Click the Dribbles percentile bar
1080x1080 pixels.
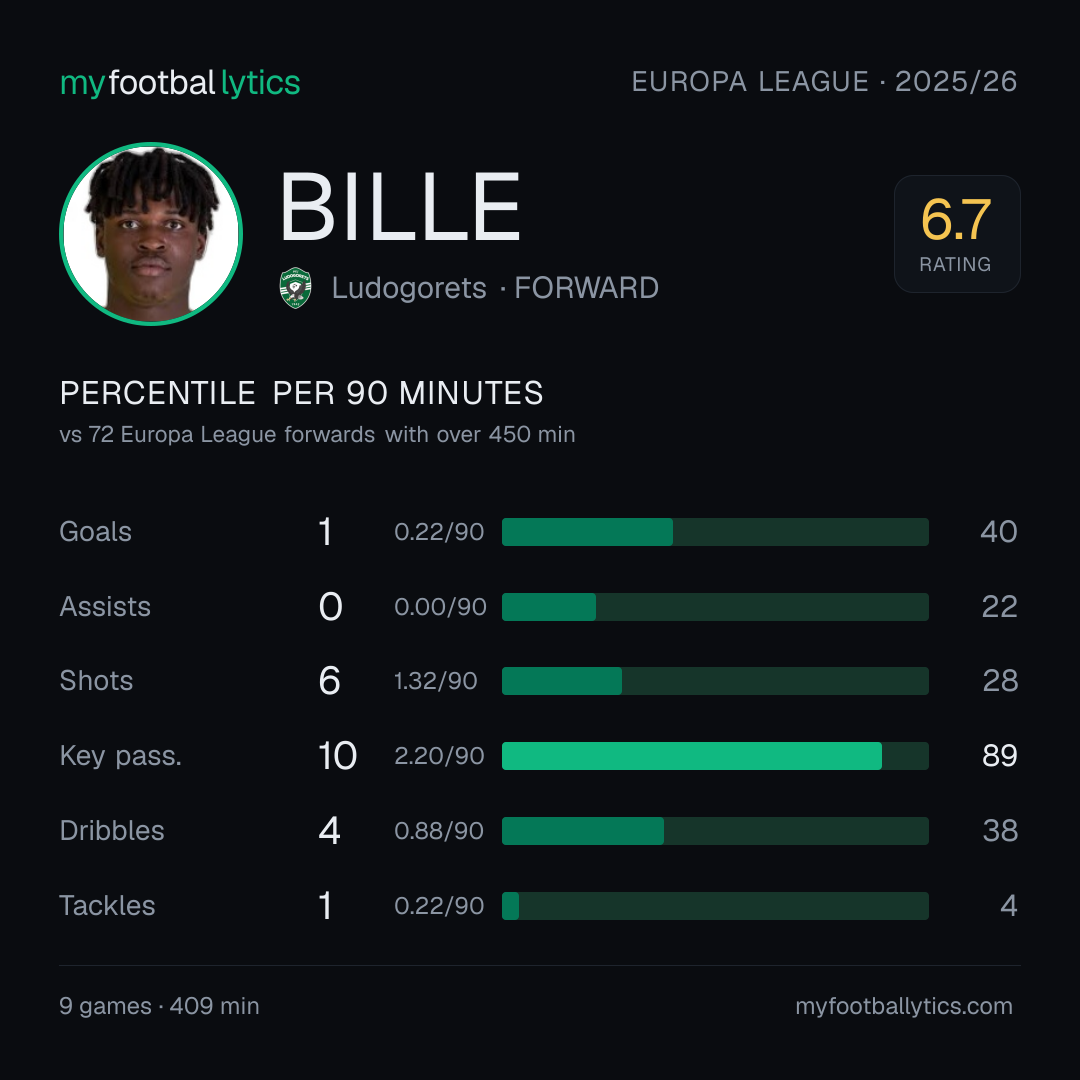(715, 831)
